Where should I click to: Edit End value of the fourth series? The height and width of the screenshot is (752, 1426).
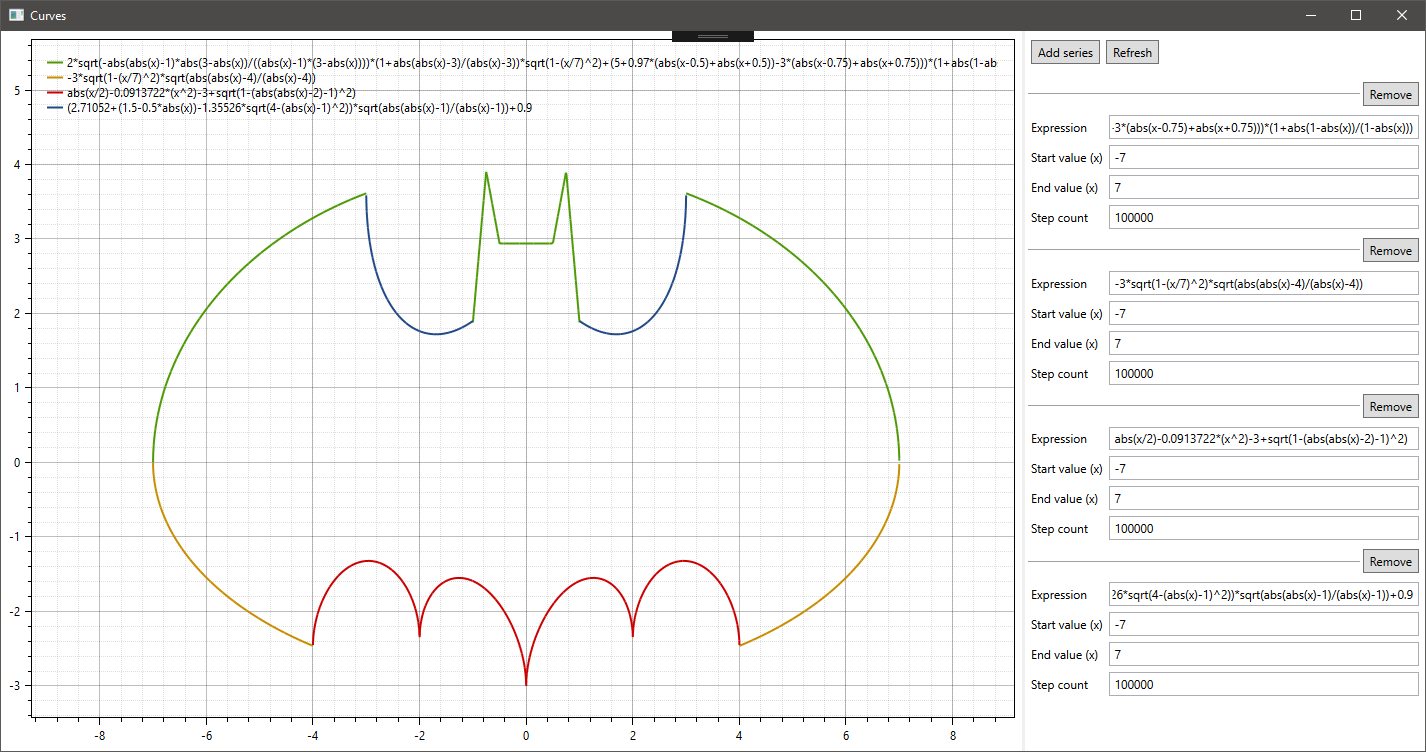tap(1264, 655)
